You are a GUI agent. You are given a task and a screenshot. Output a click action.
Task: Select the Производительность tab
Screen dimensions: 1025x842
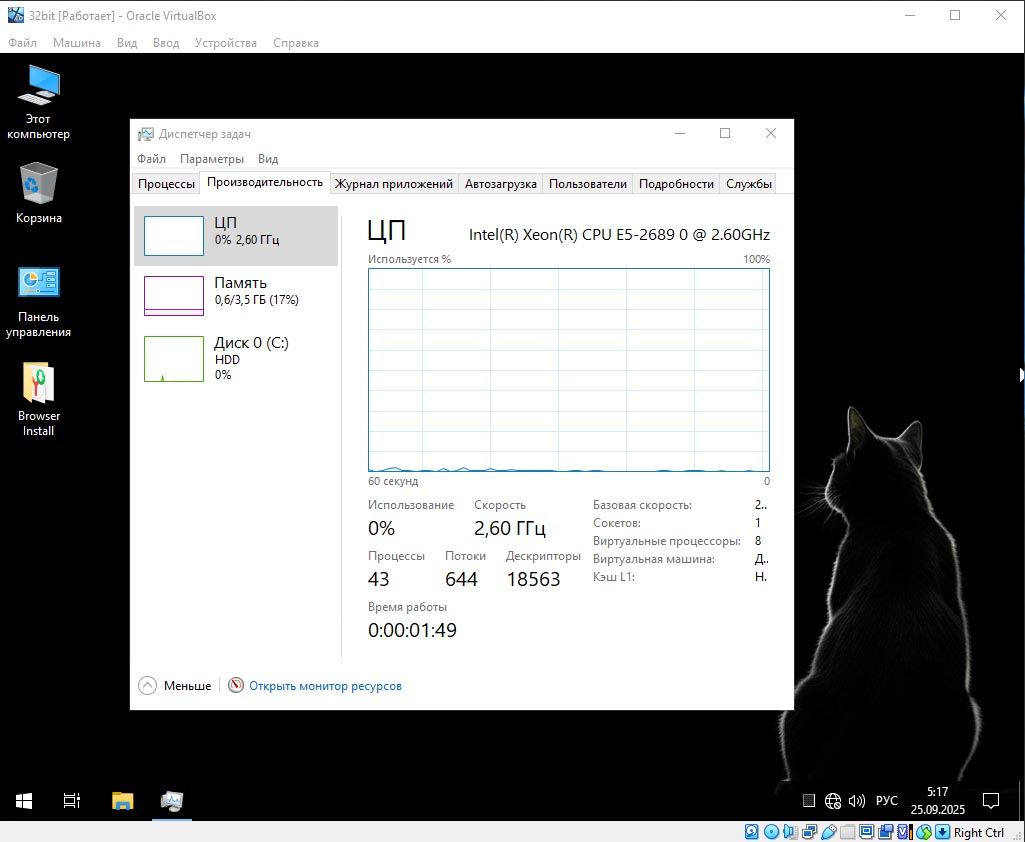coord(265,182)
